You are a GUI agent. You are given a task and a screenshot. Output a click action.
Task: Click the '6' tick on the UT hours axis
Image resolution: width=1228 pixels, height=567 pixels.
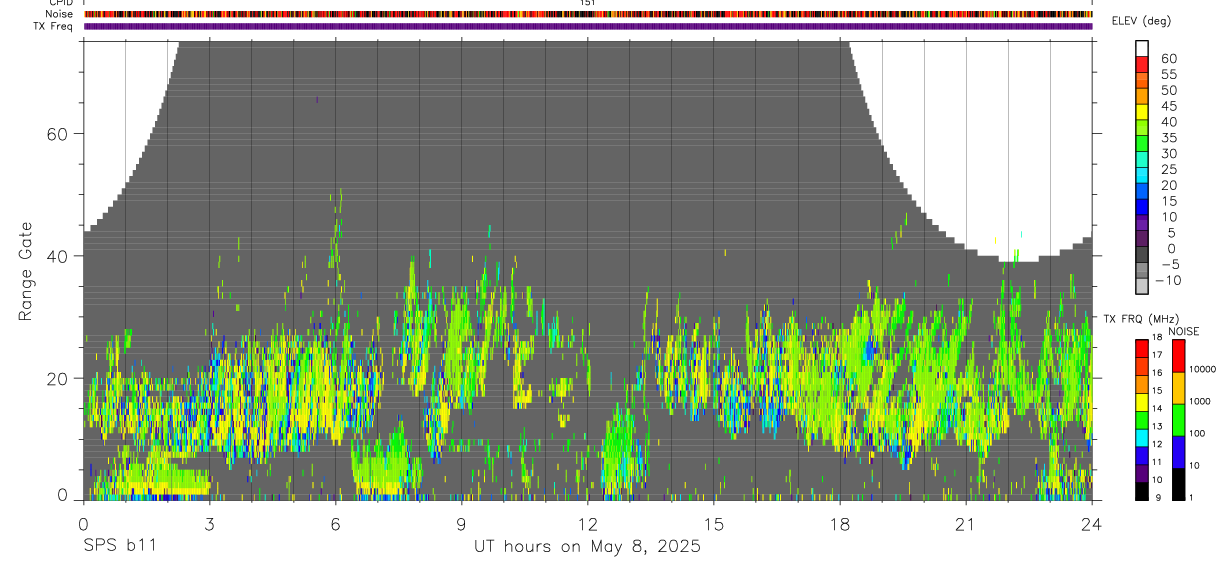[335, 524]
